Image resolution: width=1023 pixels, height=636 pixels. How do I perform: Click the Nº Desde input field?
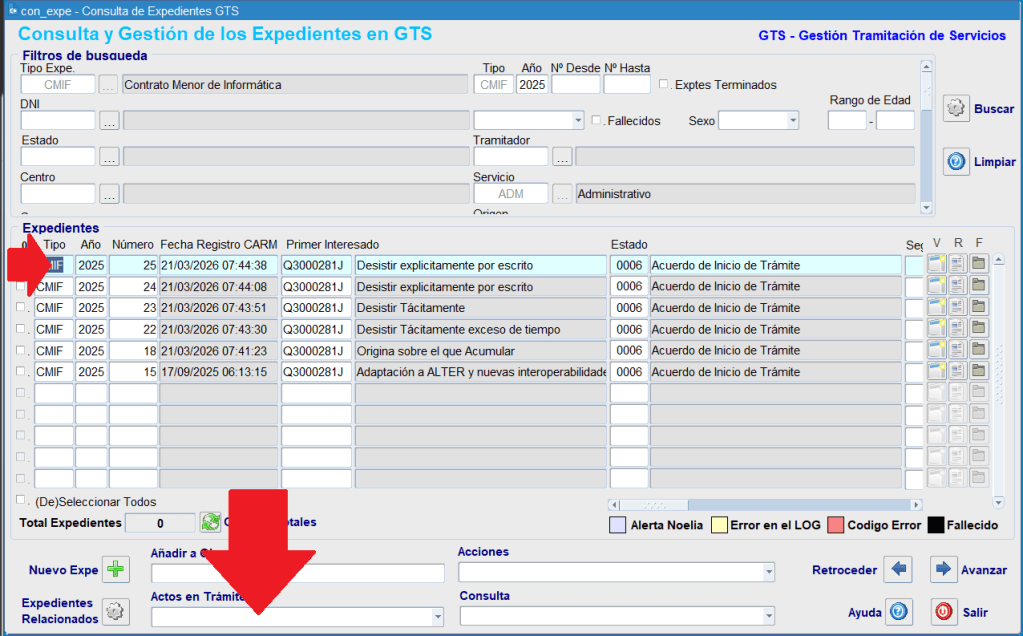(x=575, y=85)
